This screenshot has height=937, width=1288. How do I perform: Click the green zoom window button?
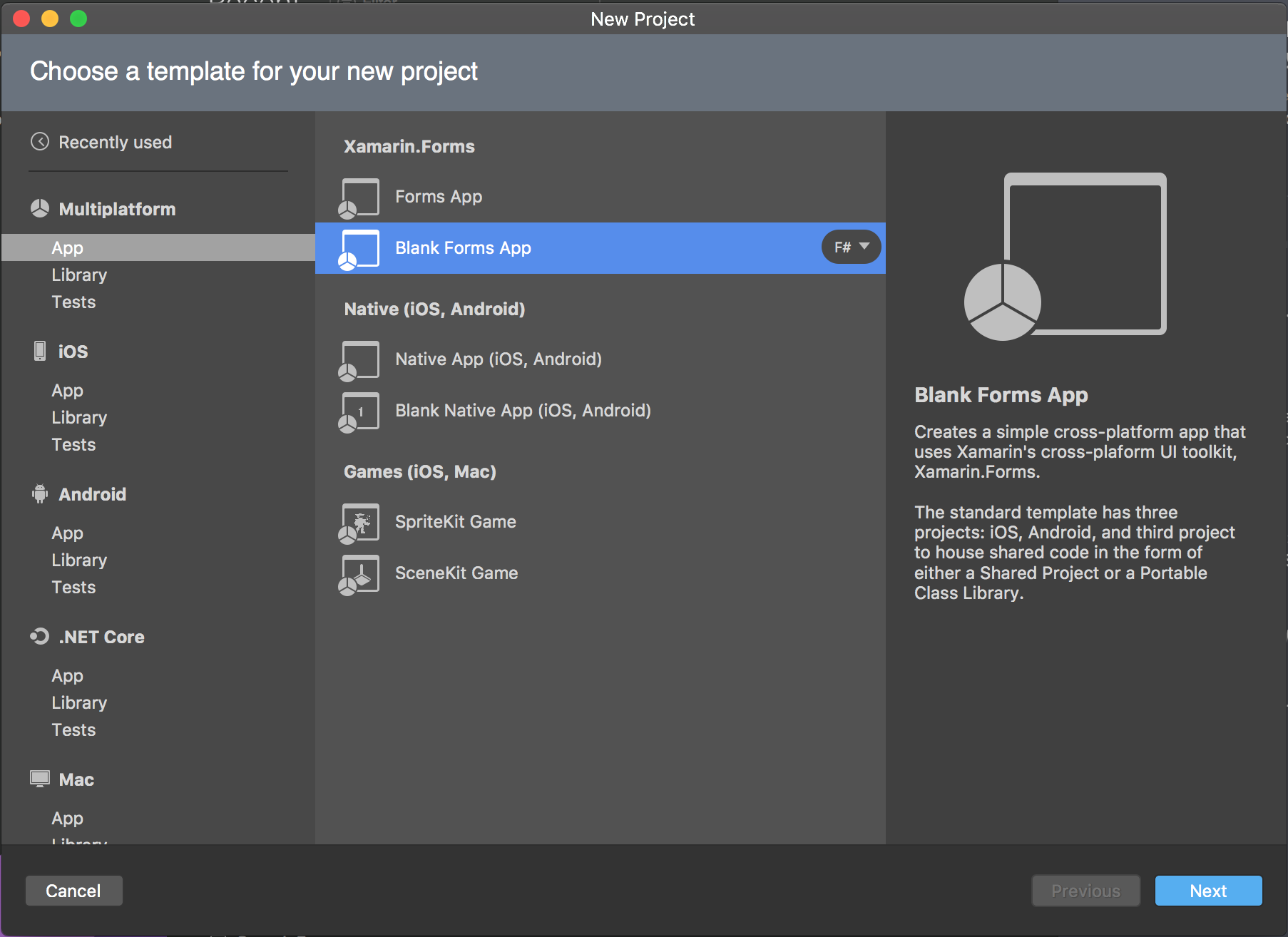point(78,19)
